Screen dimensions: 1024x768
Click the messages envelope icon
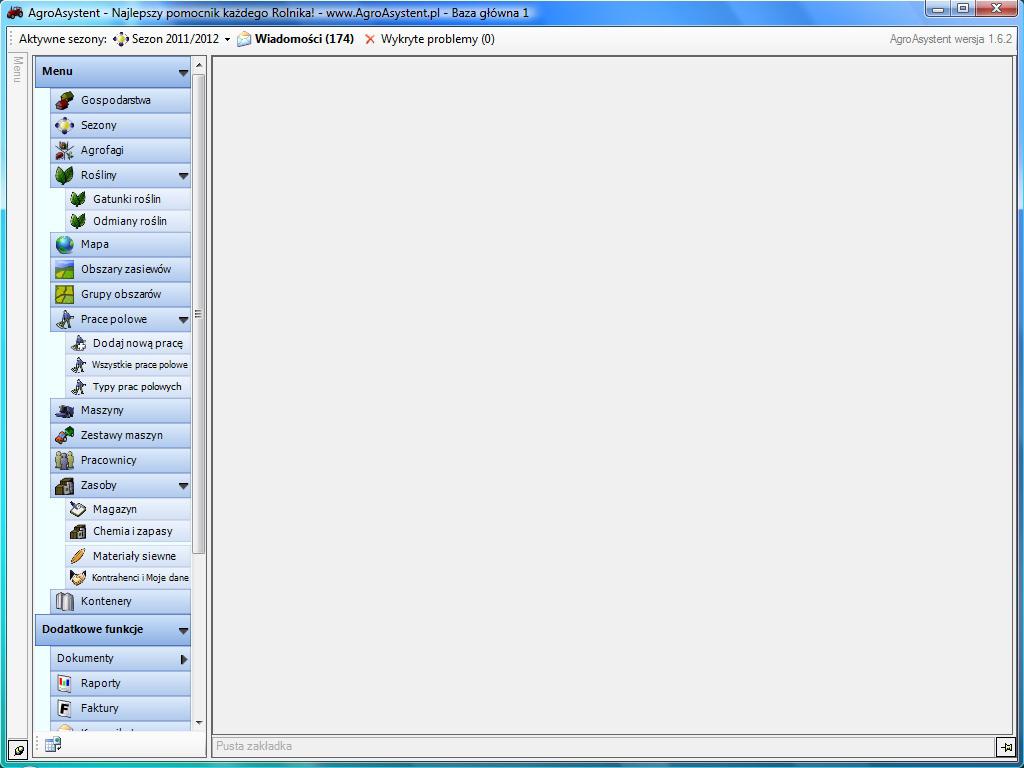coord(244,39)
